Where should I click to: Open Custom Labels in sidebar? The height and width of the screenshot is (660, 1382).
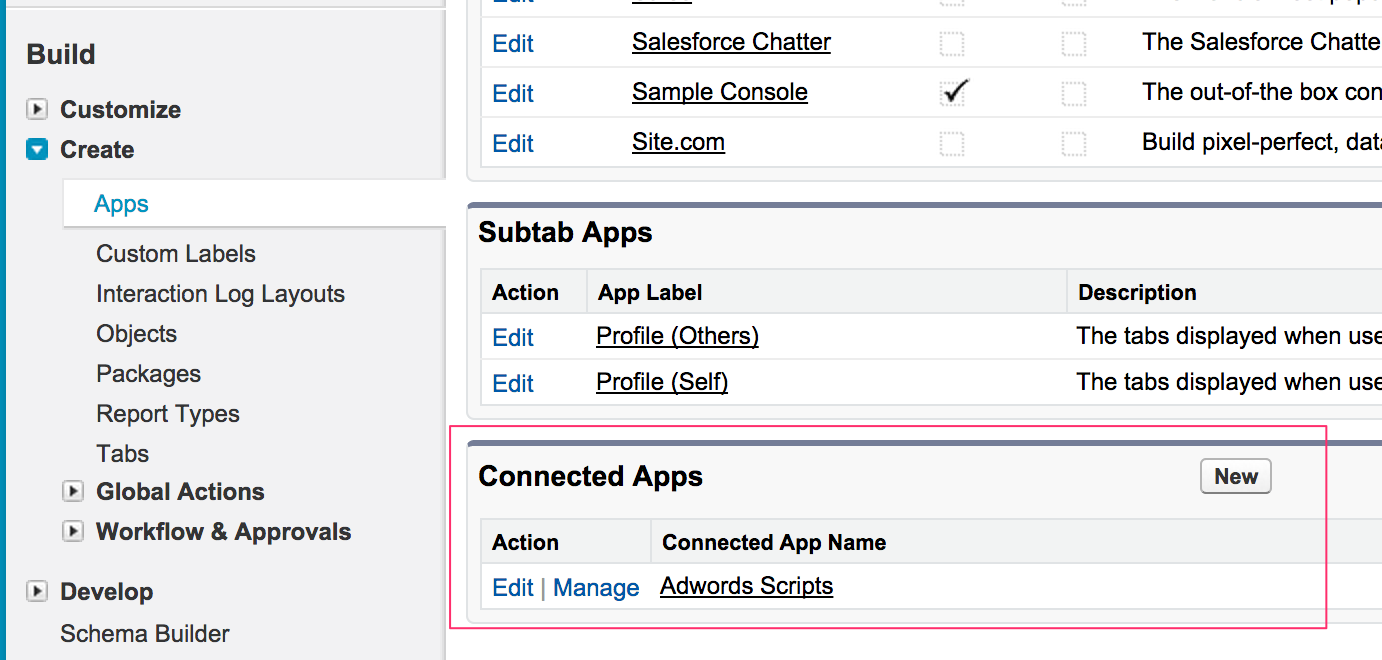[x=176, y=254]
